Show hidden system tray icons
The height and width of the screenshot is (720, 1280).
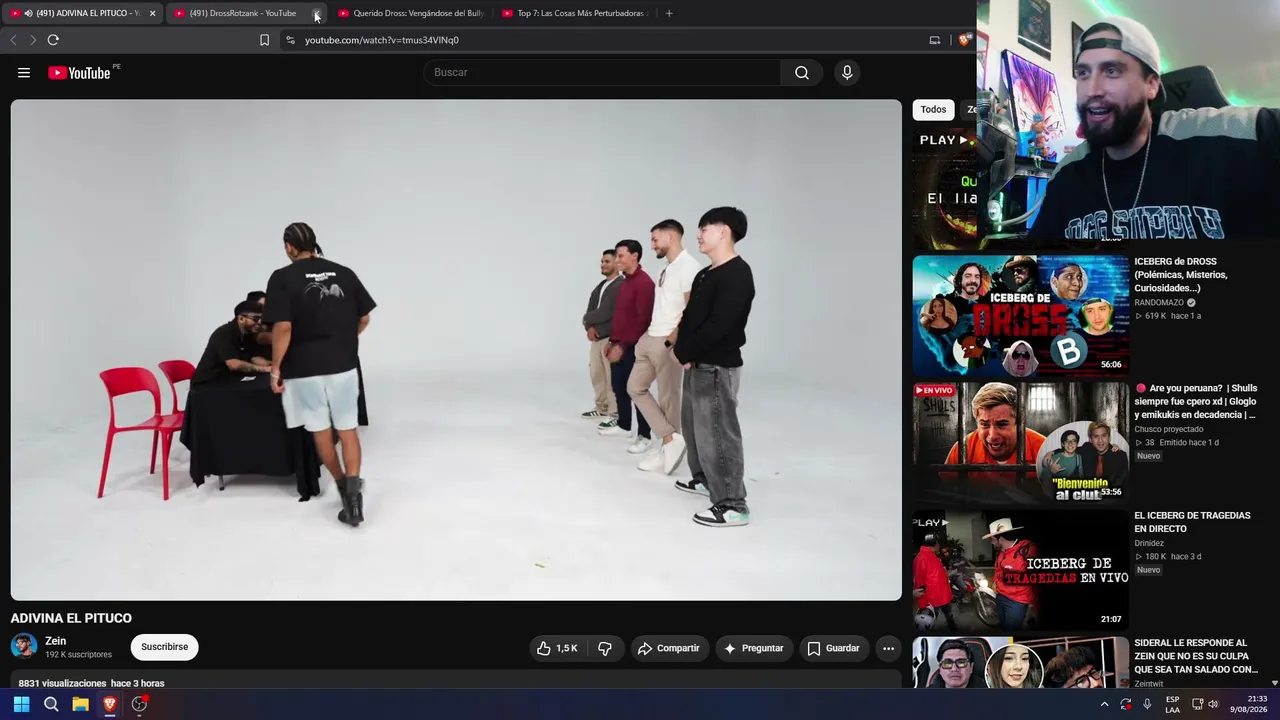[x=1104, y=704]
